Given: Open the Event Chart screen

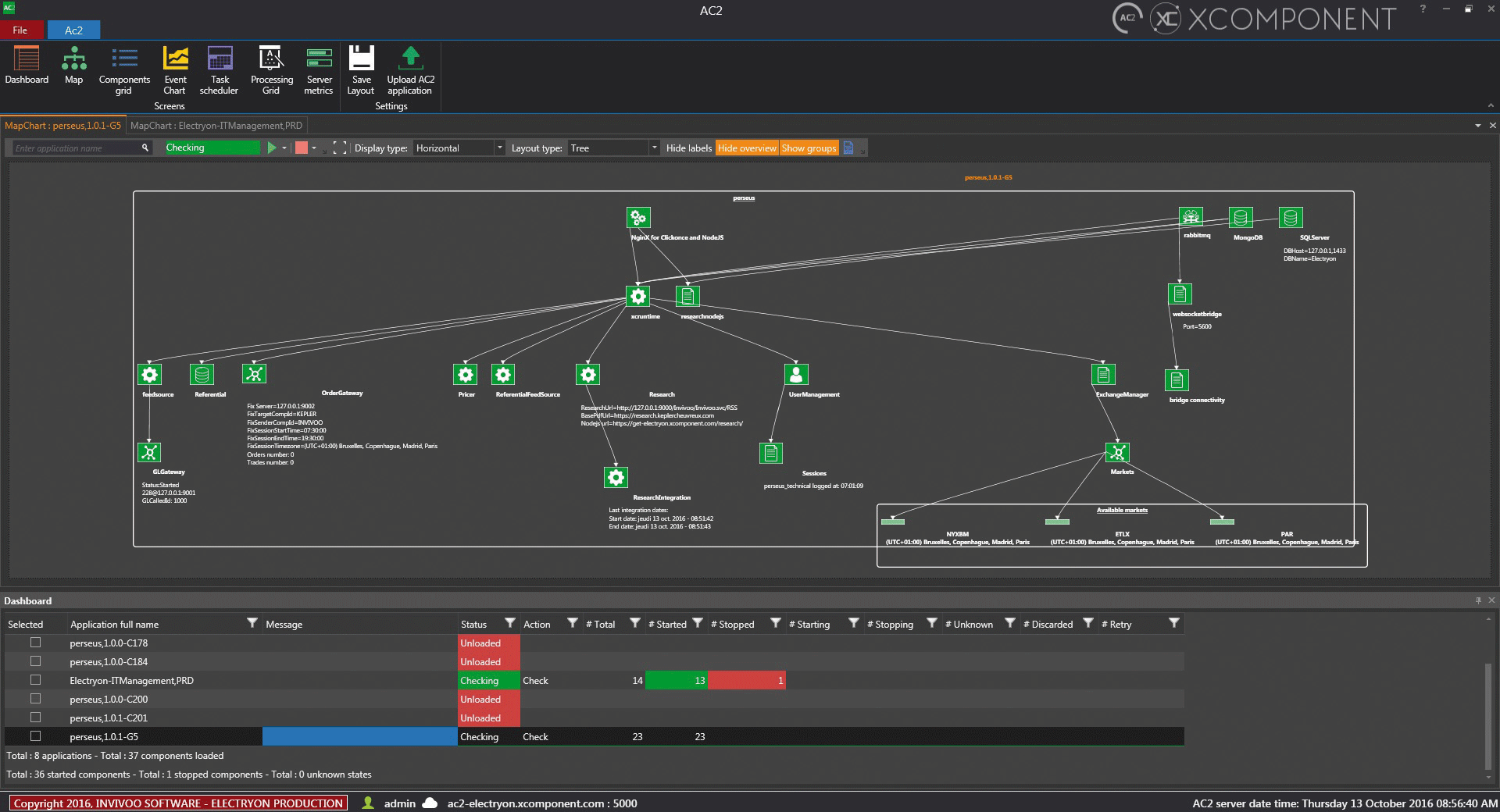Looking at the screenshot, I should [175, 70].
